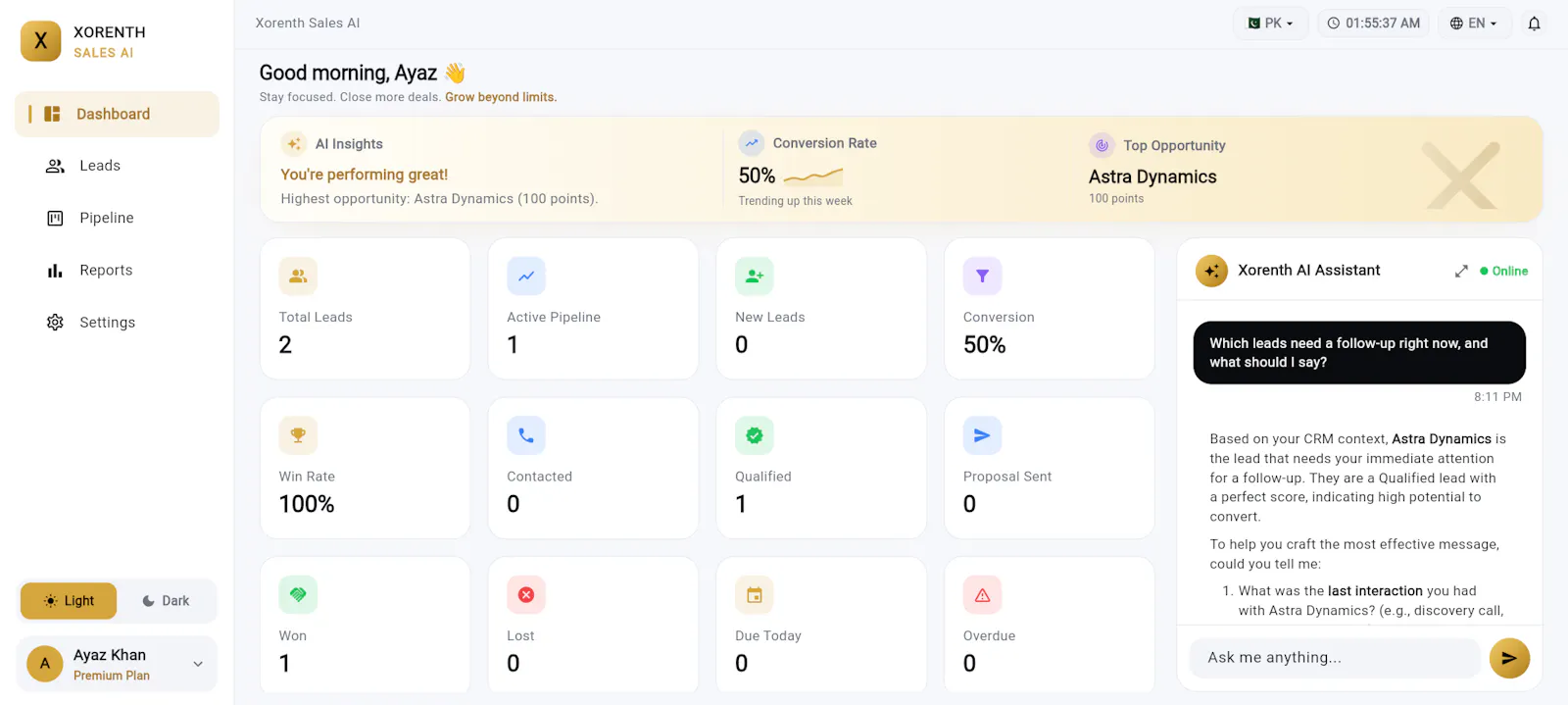This screenshot has width=1568, height=705.
Task: Click the Active Pipeline chart icon
Action: pyautogui.click(x=526, y=277)
